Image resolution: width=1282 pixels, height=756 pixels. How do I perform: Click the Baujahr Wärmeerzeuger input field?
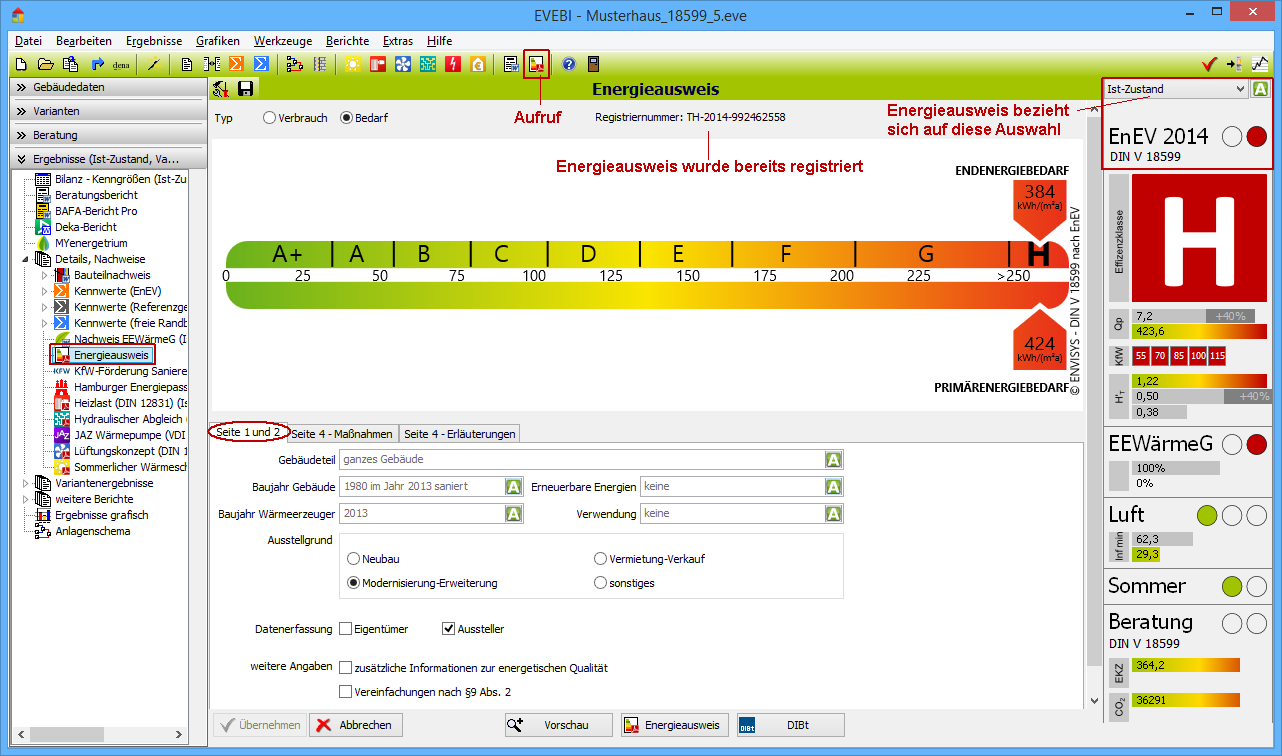point(421,514)
